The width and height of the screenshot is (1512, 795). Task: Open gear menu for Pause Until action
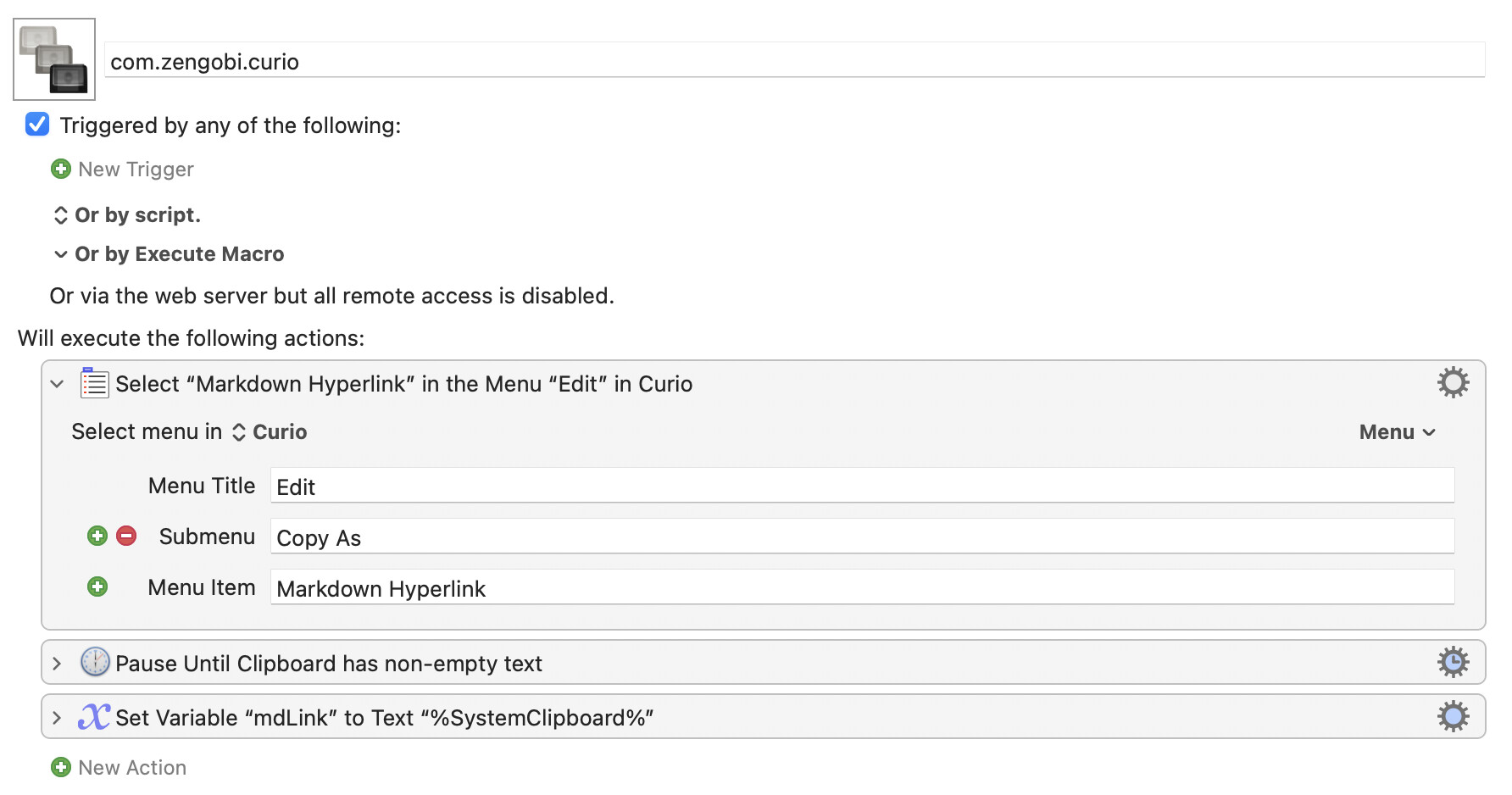pos(1453,662)
